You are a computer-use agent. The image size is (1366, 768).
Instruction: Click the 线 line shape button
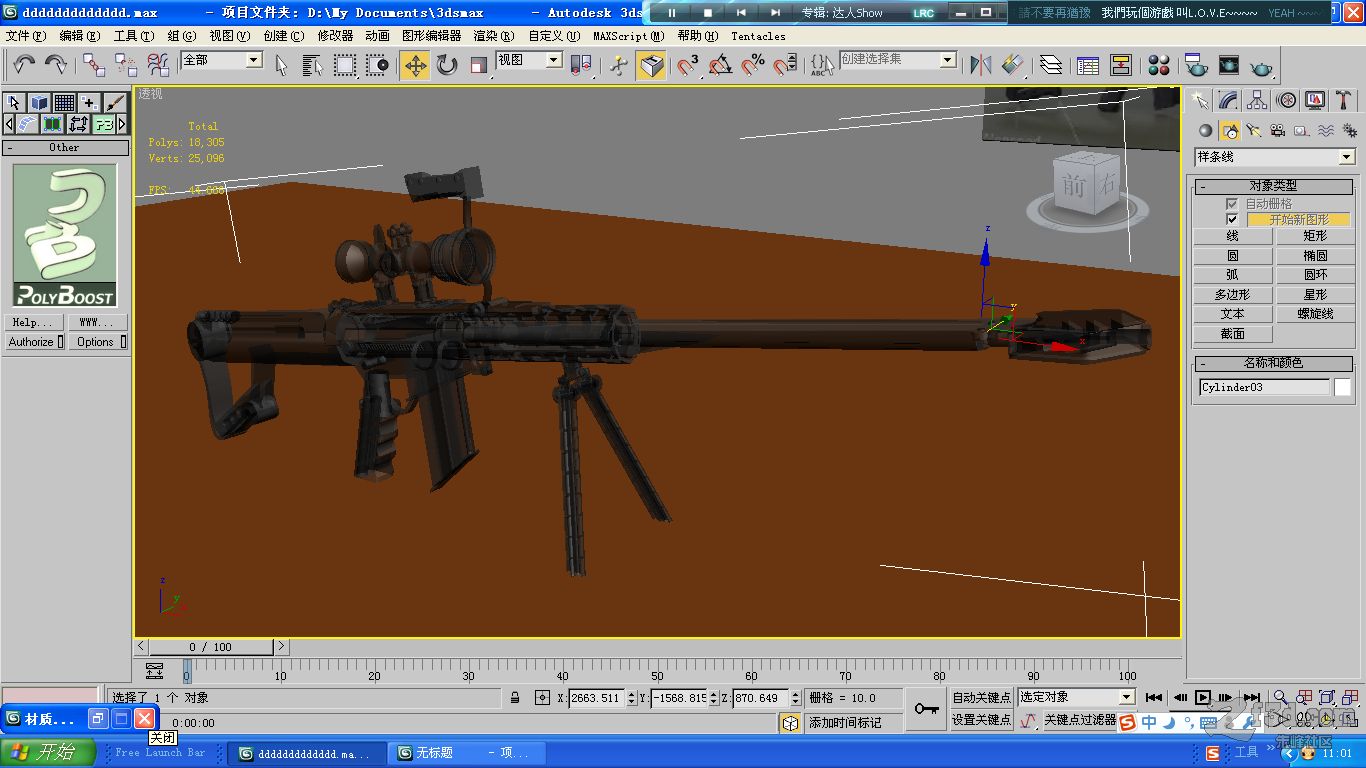point(1232,236)
